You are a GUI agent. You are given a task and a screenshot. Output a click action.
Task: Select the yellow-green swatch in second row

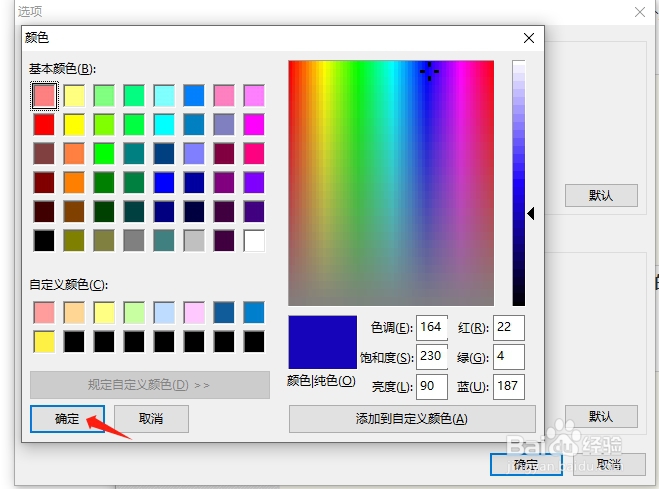(104, 125)
